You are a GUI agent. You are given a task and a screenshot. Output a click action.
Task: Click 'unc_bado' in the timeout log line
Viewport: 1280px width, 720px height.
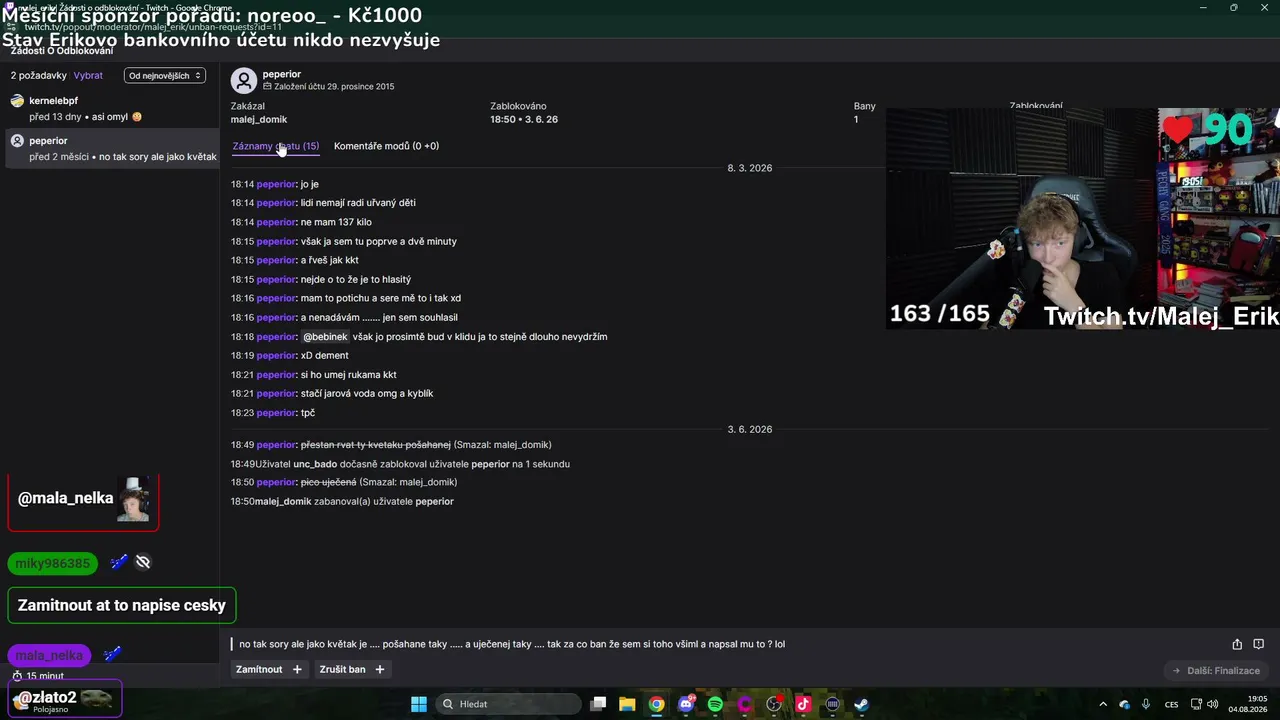[x=315, y=464]
